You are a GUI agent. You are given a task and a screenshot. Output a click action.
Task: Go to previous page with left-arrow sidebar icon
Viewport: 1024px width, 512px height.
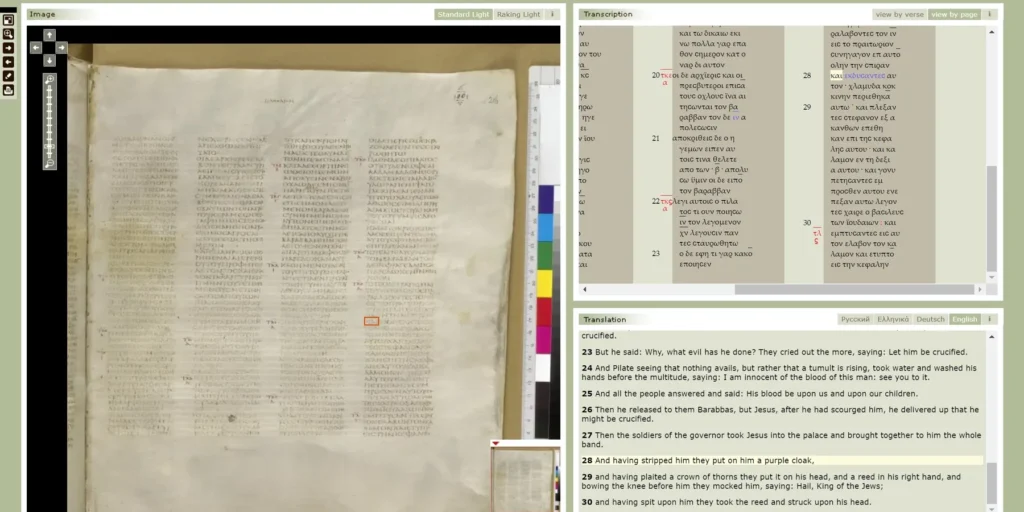click(8, 62)
